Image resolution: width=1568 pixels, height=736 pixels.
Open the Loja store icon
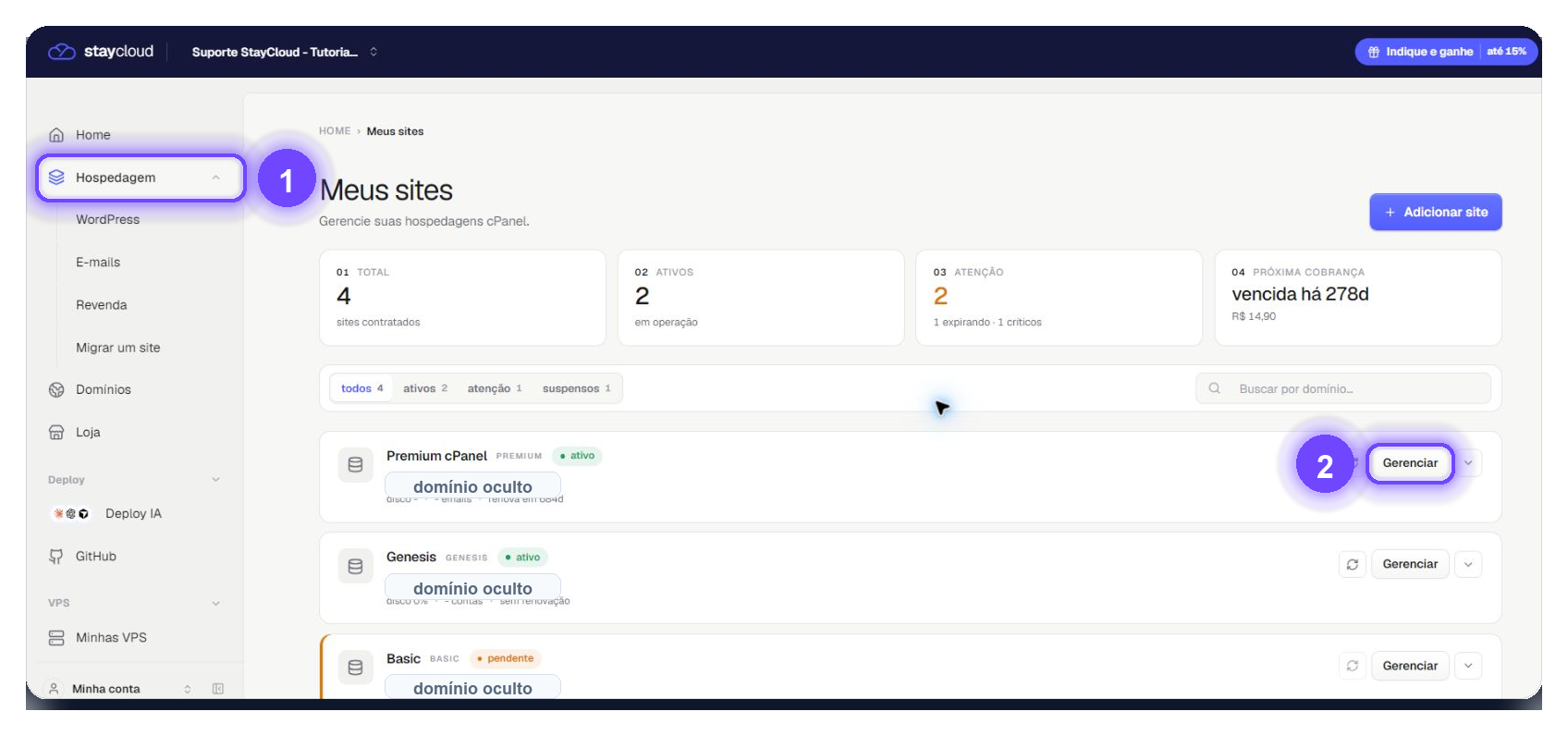coord(56,433)
